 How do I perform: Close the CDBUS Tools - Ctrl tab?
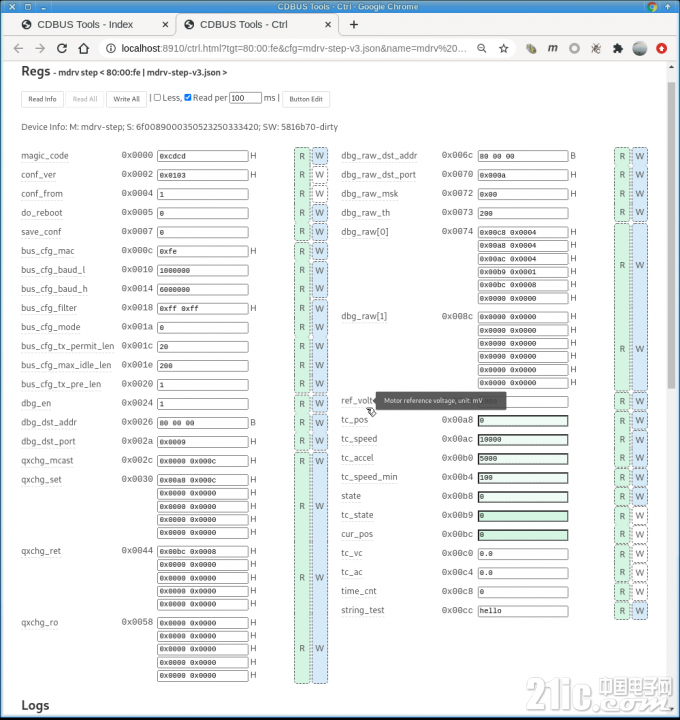(328, 25)
